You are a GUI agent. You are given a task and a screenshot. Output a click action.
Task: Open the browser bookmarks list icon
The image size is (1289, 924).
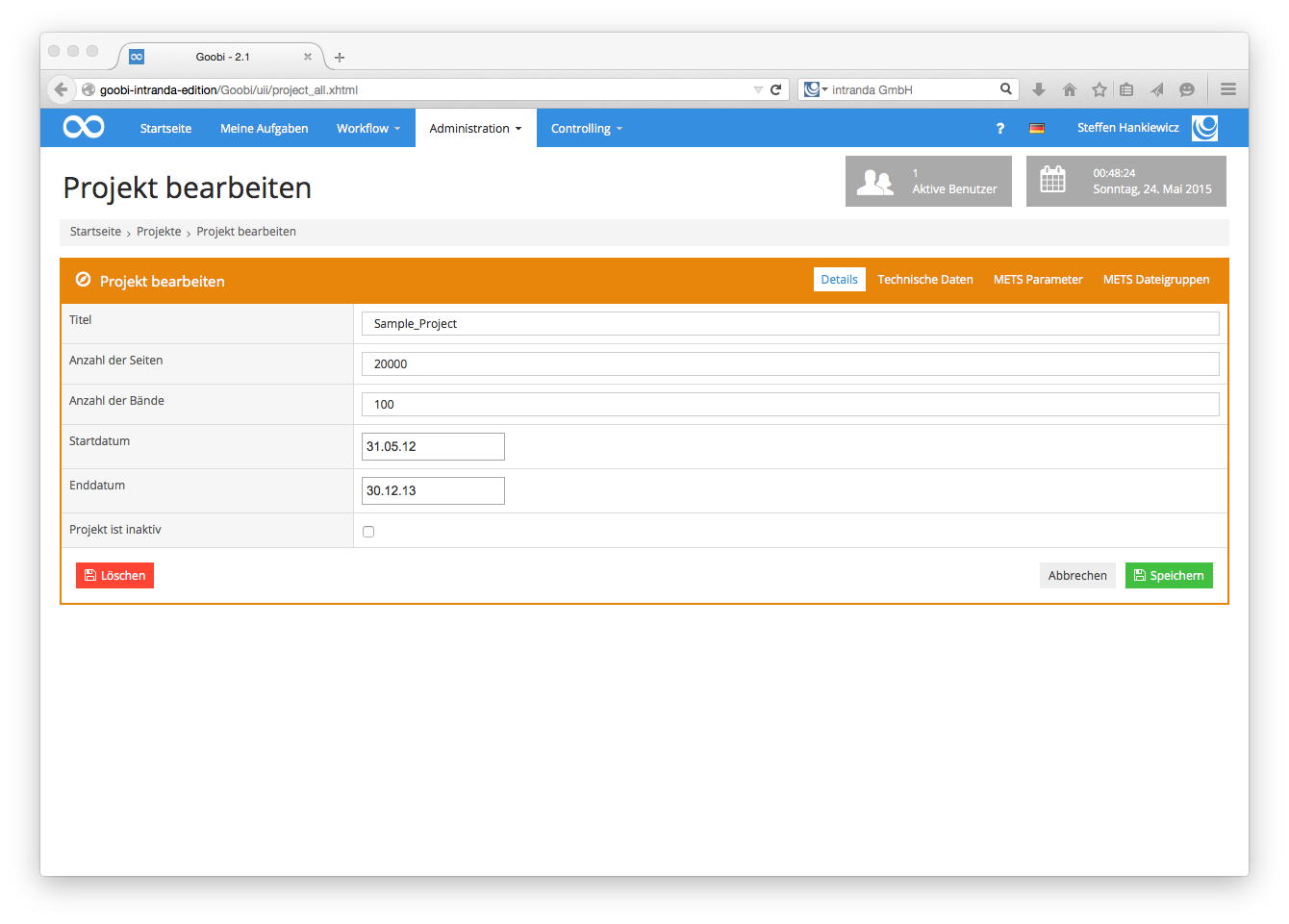click(1126, 89)
